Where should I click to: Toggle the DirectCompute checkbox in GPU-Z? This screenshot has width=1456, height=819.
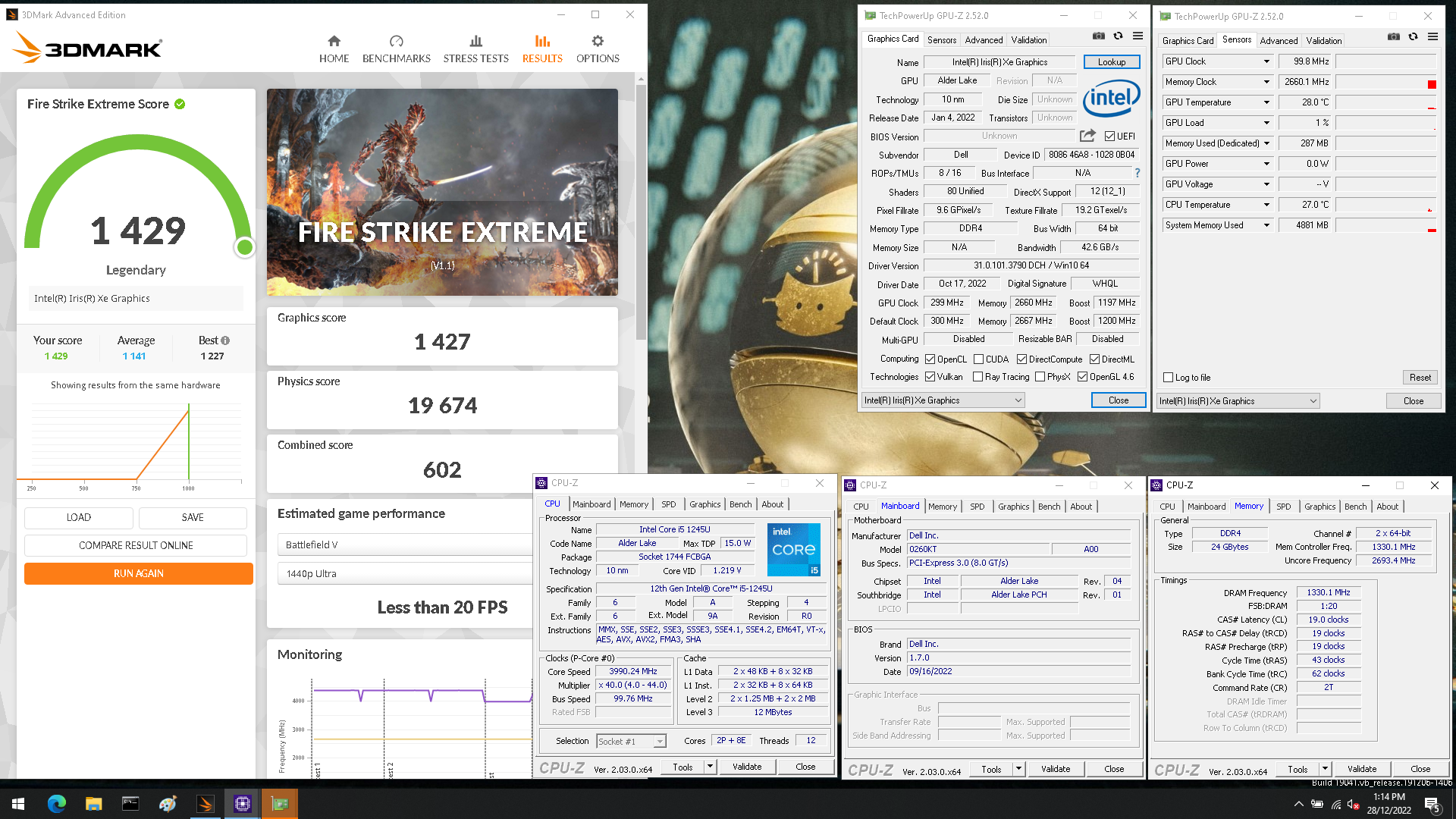pos(1021,359)
